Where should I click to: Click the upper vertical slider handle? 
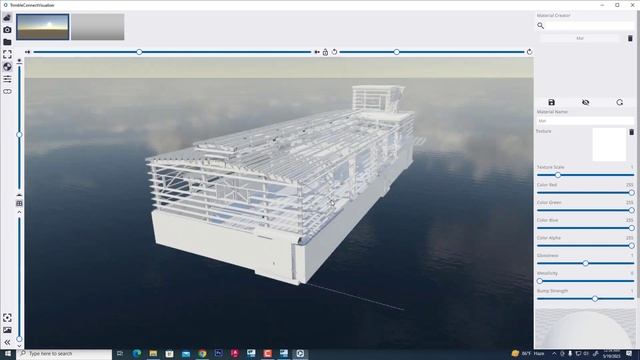(19, 134)
